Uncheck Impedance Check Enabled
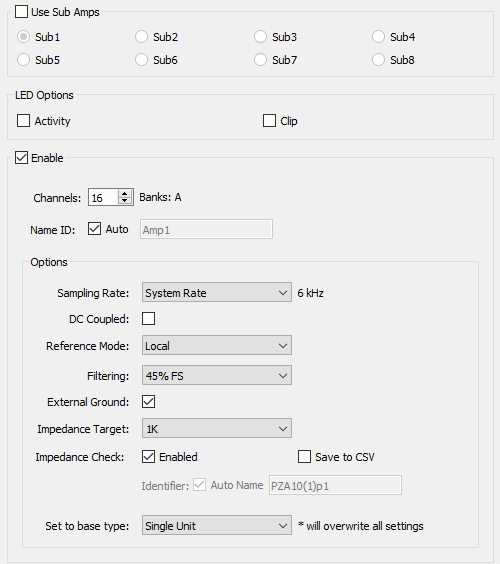Viewport: 500px width, 564px height. pos(149,457)
